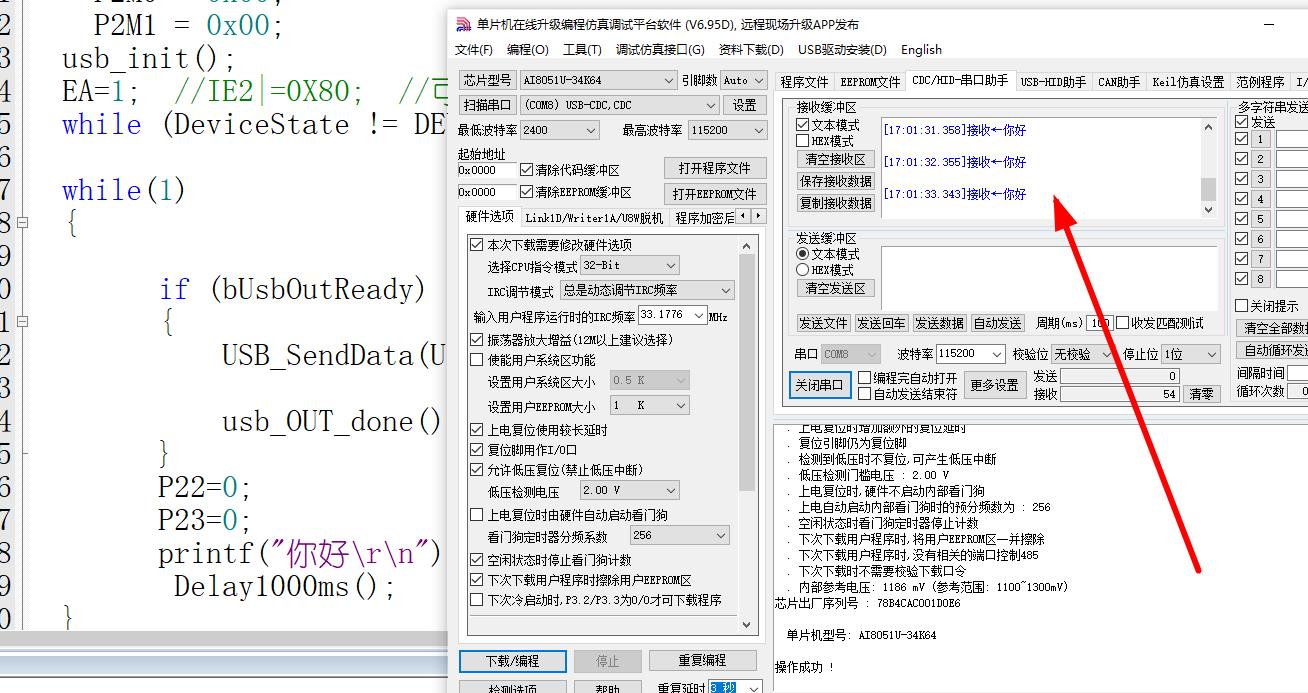Image resolution: width=1308 pixels, height=693 pixels.
Task: Open 调试仿真接口(G) menu
Action: [x=660, y=50]
